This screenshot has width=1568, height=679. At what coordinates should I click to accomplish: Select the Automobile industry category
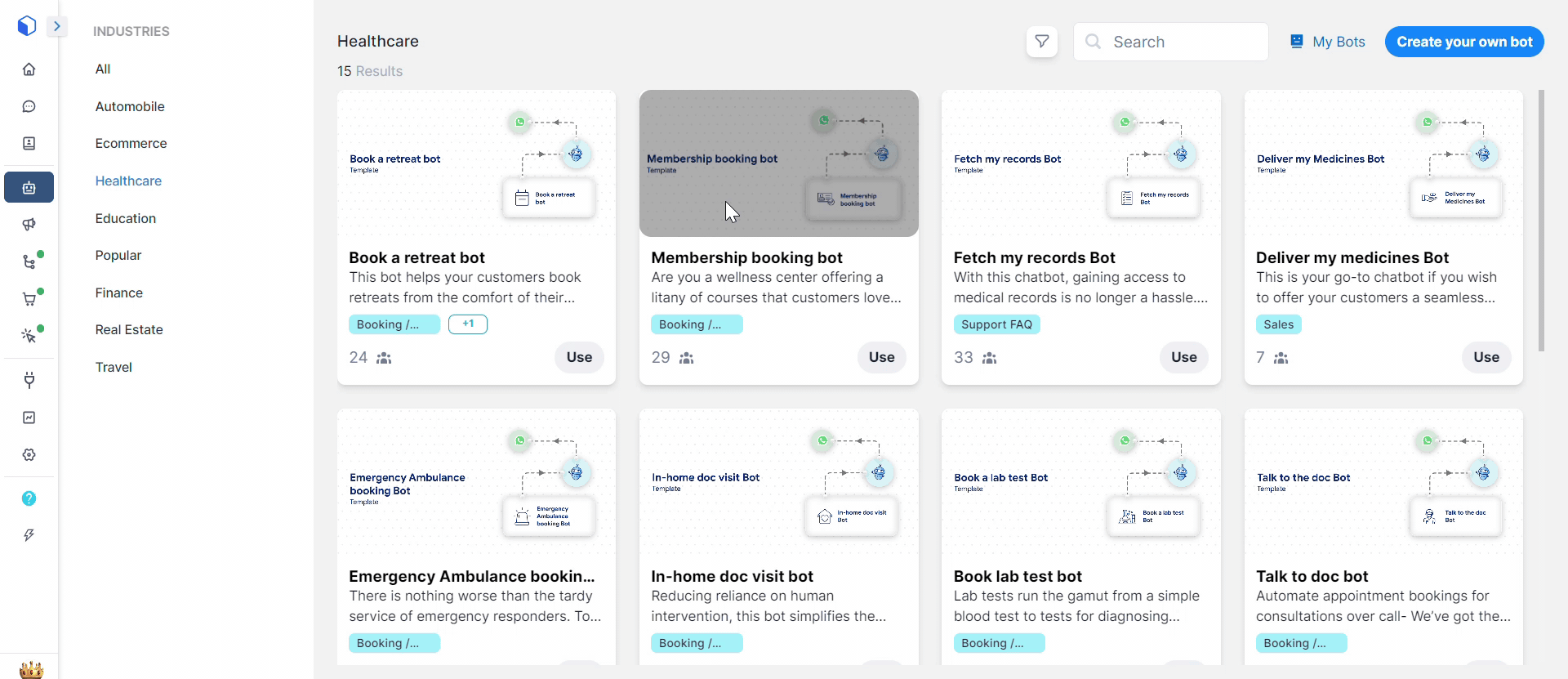click(x=130, y=106)
